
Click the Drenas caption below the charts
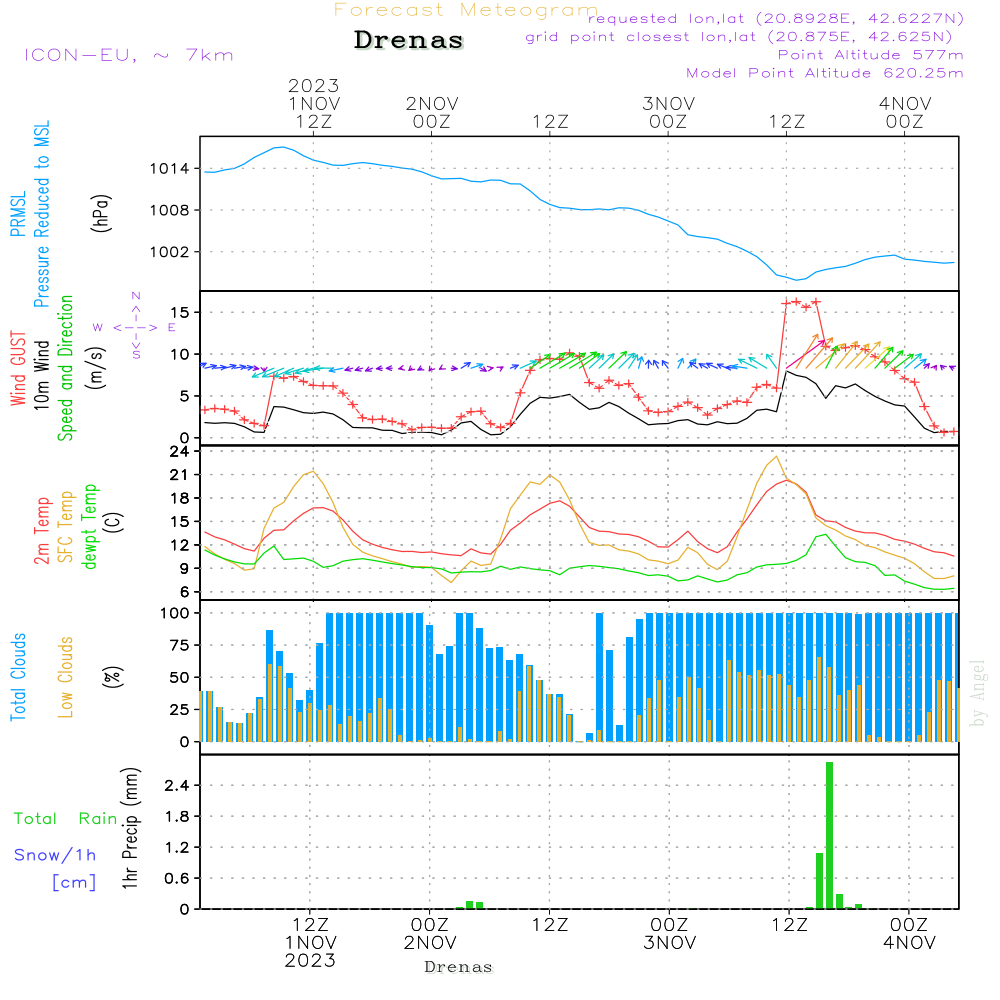click(458, 967)
